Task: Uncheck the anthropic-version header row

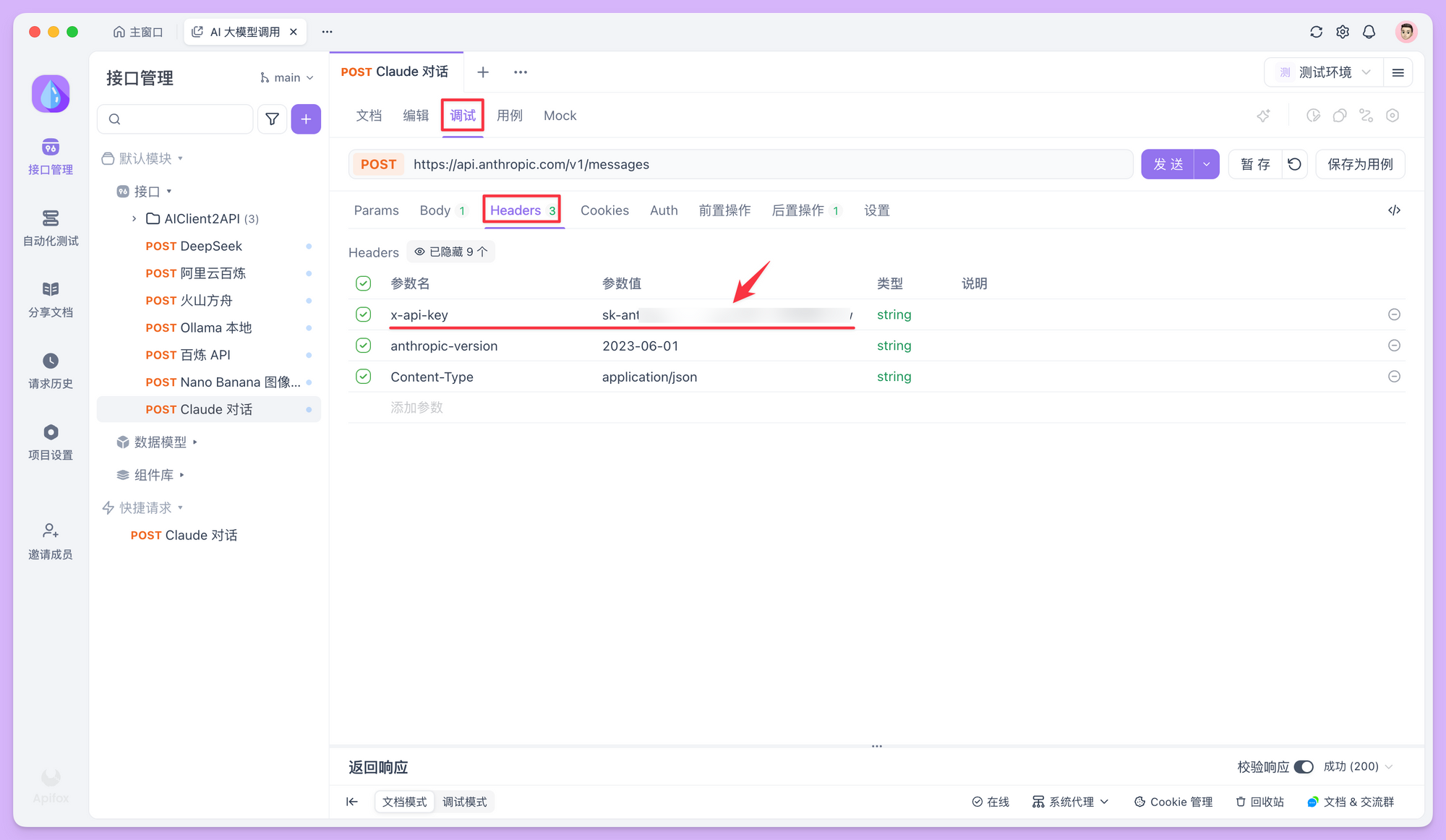Action: (363, 346)
